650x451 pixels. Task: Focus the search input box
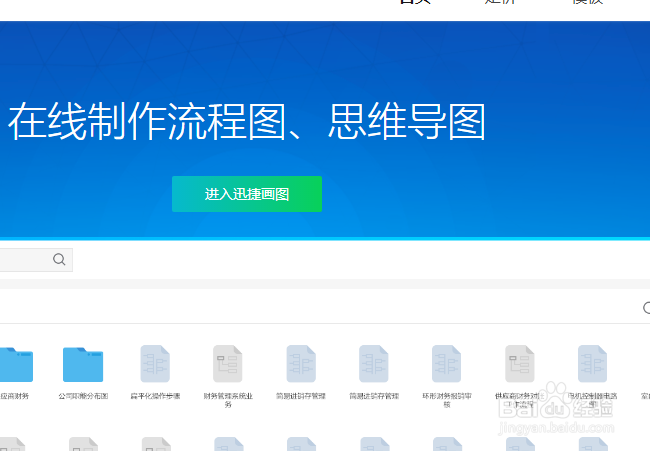[x=36, y=260]
